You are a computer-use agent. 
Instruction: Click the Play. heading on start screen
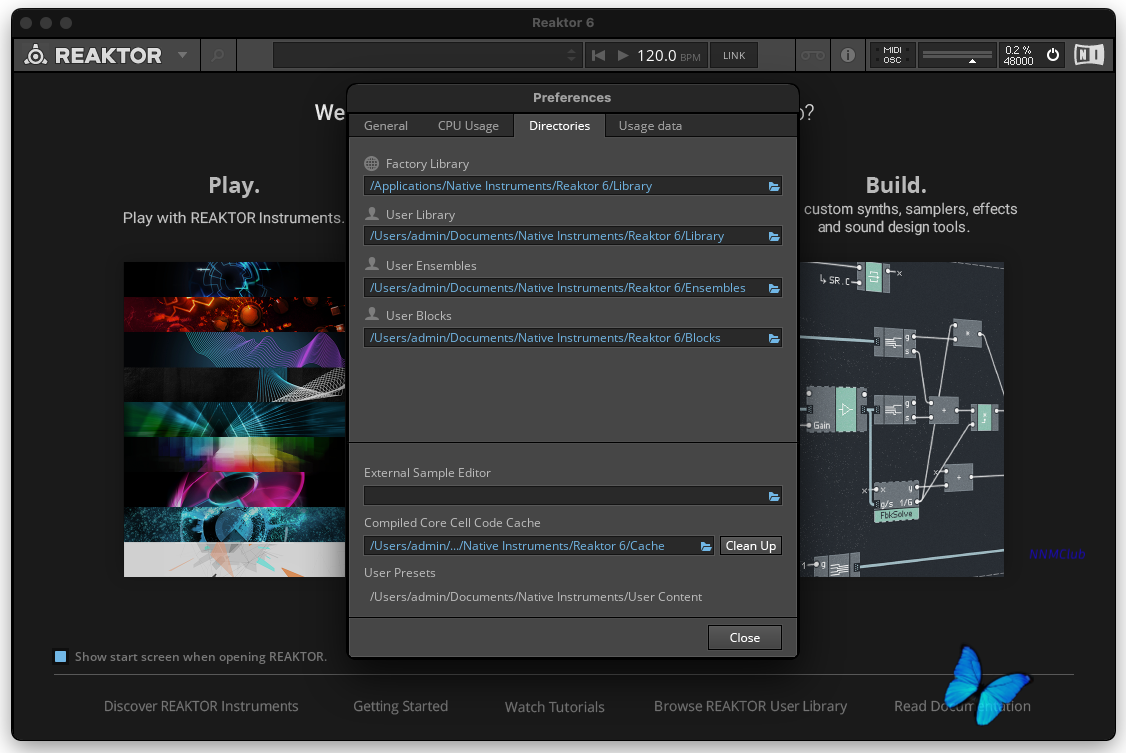234,185
